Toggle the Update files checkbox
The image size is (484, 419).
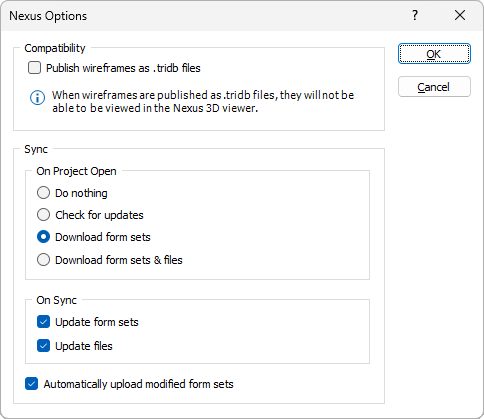click(x=43, y=346)
